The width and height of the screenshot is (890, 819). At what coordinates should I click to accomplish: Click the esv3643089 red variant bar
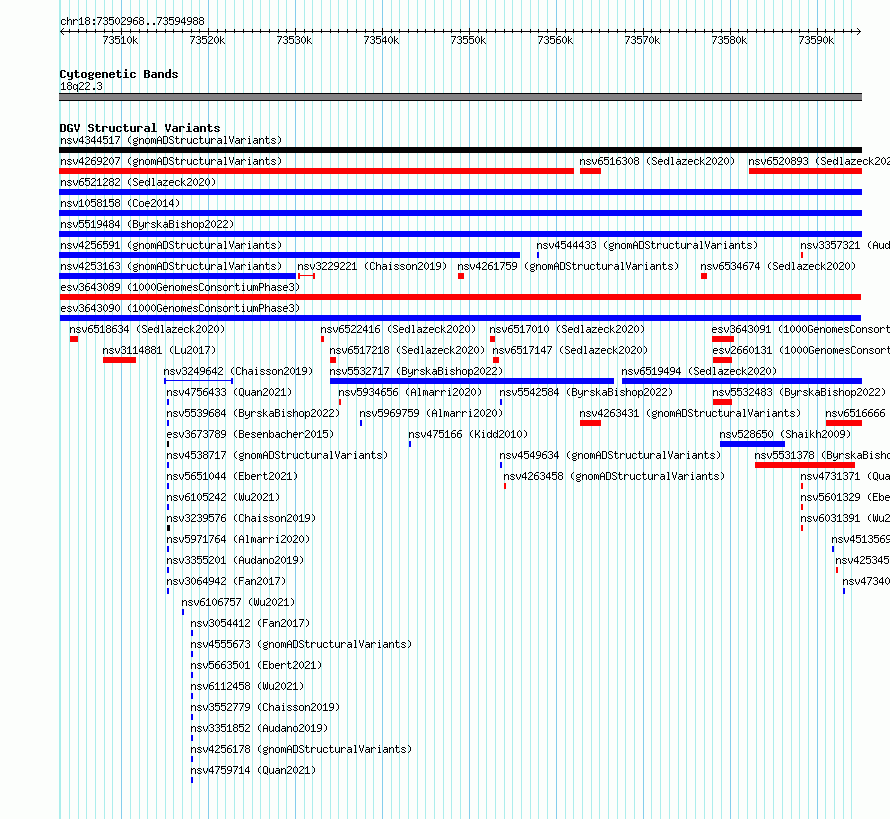click(460, 297)
